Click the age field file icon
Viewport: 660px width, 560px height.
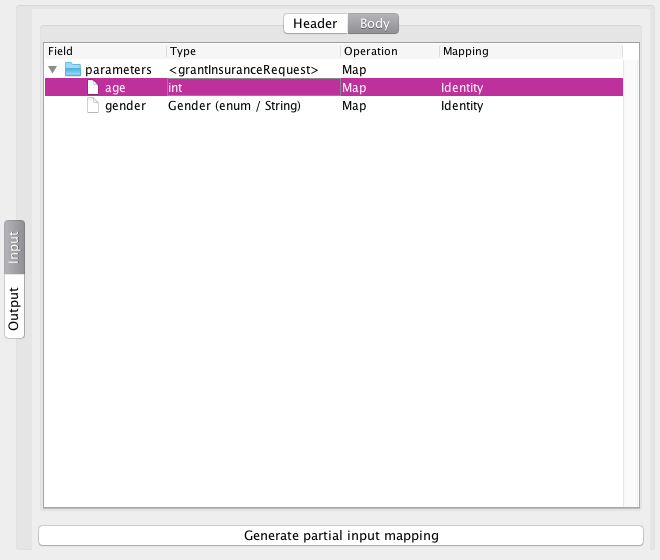93,88
